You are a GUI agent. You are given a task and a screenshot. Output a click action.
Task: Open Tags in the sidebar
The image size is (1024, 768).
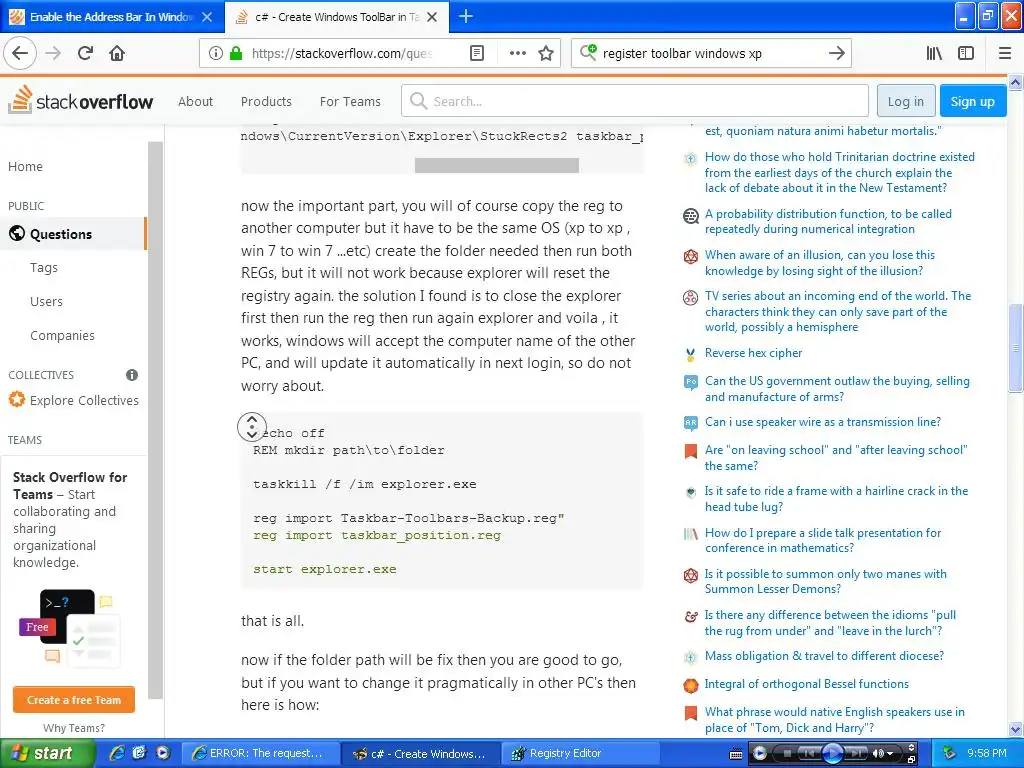coord(44,268)
